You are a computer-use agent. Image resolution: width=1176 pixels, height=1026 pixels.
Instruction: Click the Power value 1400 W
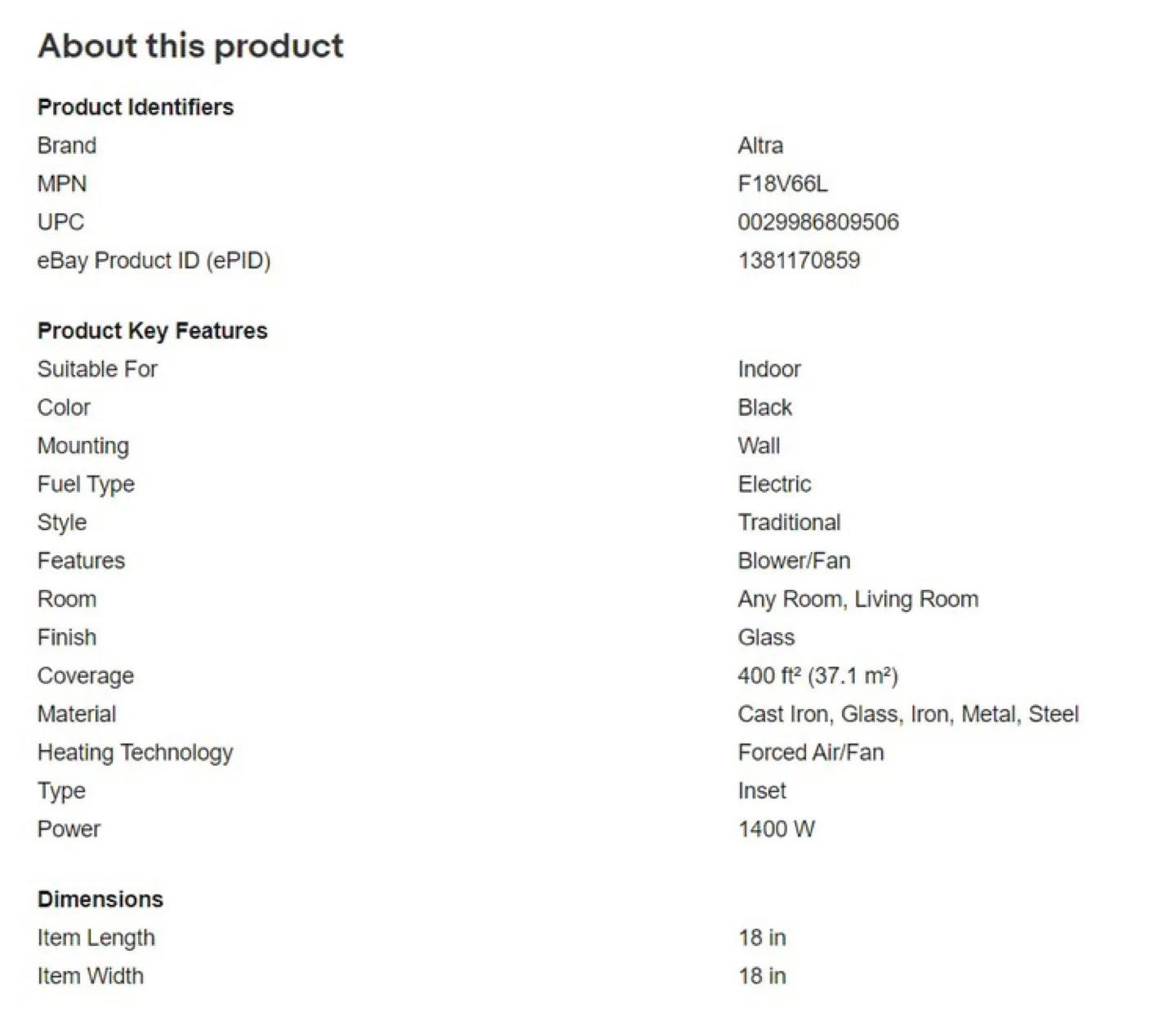click(776, 830)
